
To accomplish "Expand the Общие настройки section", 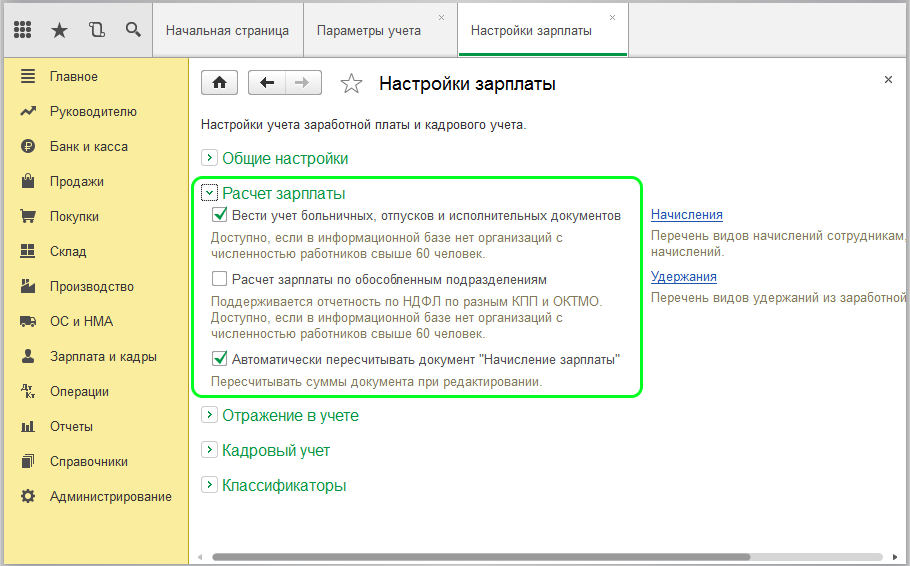I will pos(210,158).
